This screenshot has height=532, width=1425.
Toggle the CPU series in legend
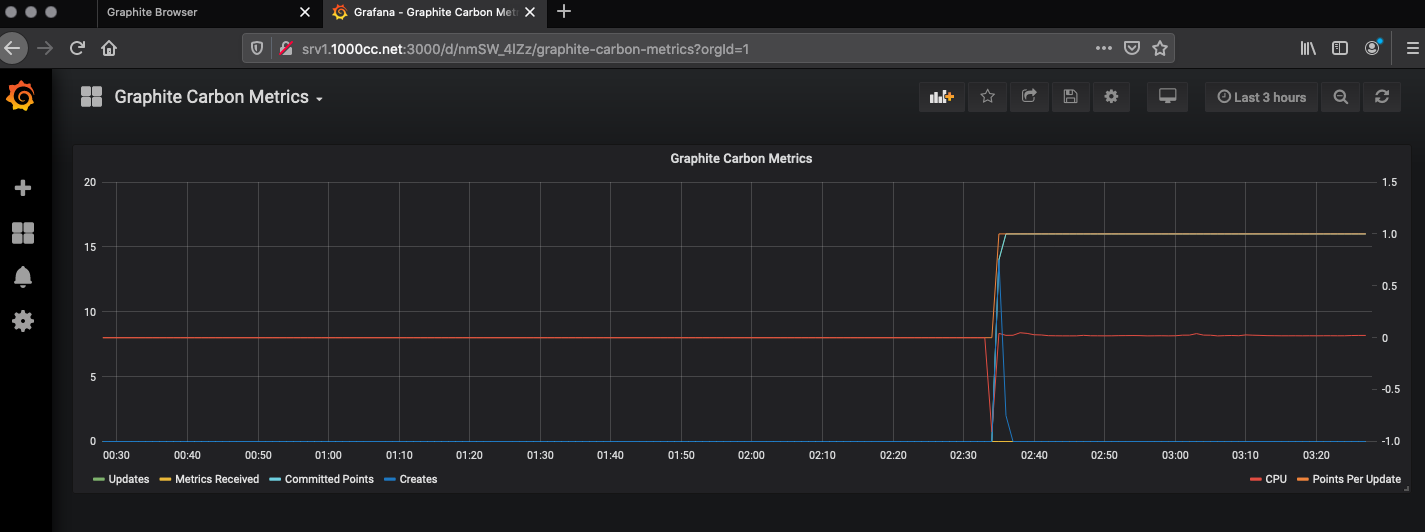(1275, 479)
